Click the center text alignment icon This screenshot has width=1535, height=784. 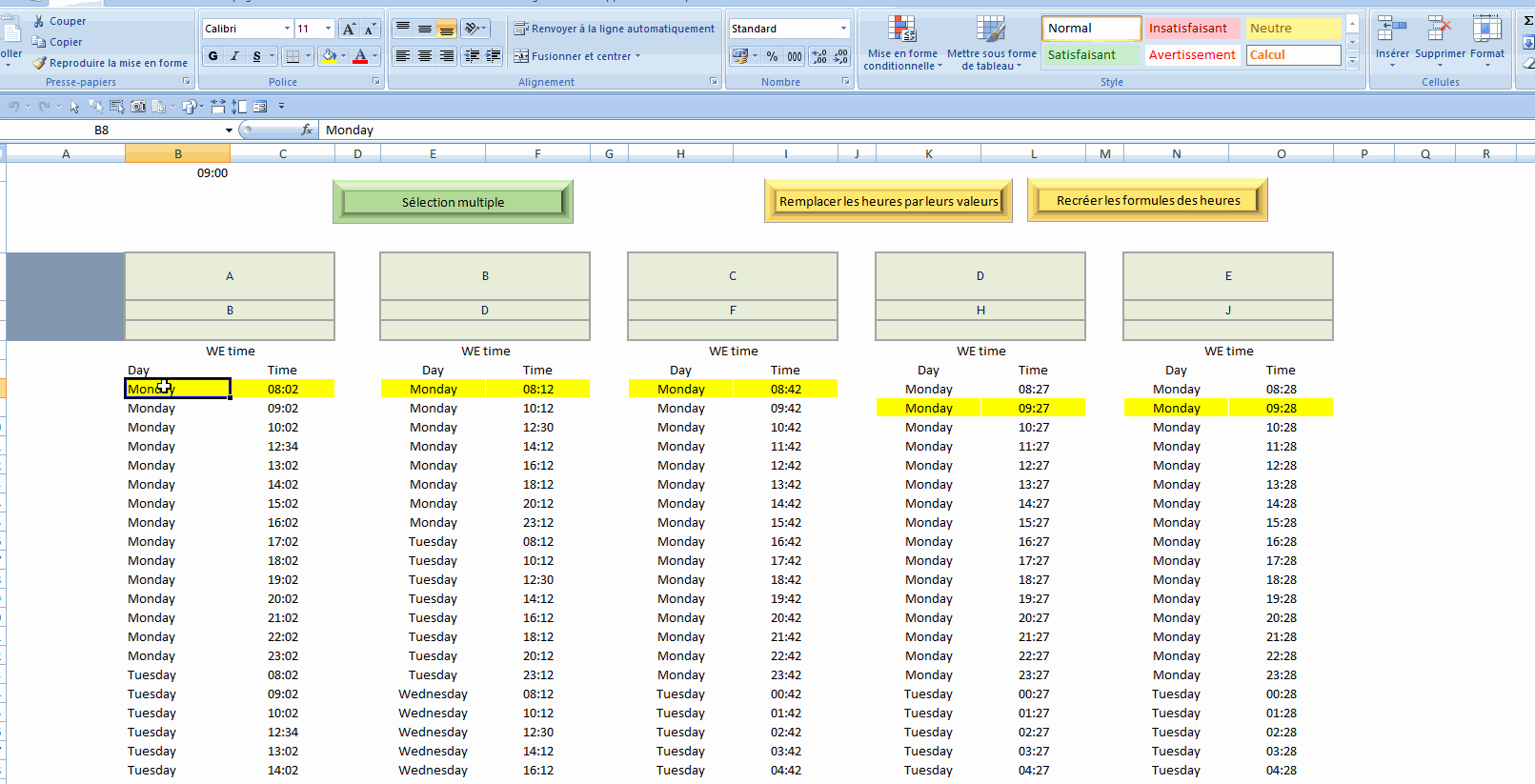pos(425,56)
